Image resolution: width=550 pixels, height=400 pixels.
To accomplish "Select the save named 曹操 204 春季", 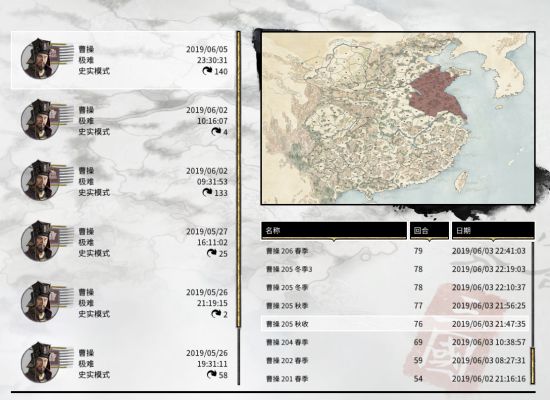I will click(395, 342).
